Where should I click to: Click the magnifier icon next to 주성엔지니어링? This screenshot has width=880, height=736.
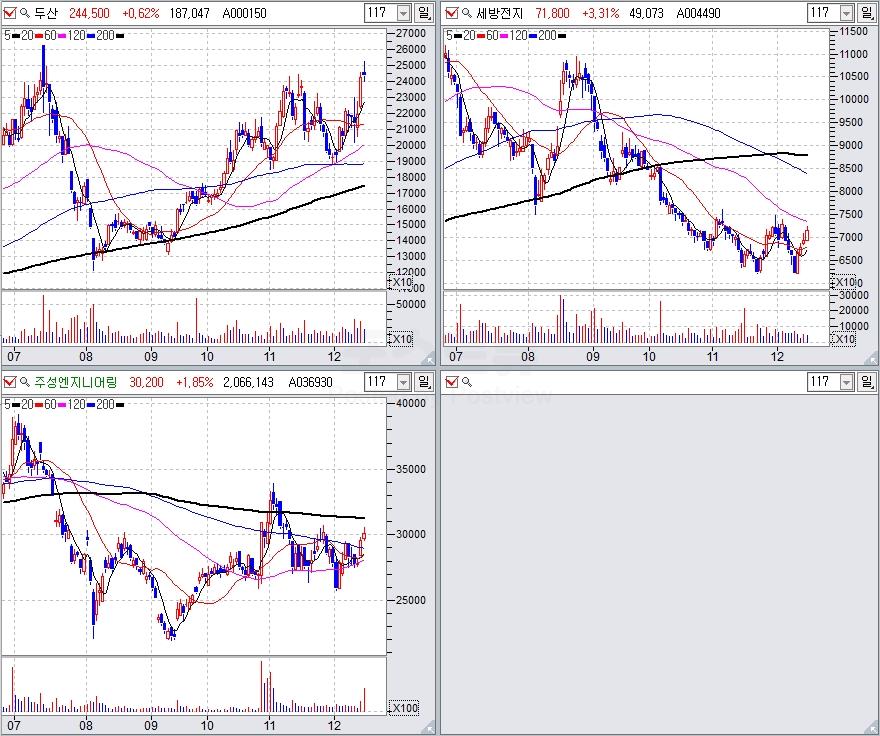click(25, 382)
